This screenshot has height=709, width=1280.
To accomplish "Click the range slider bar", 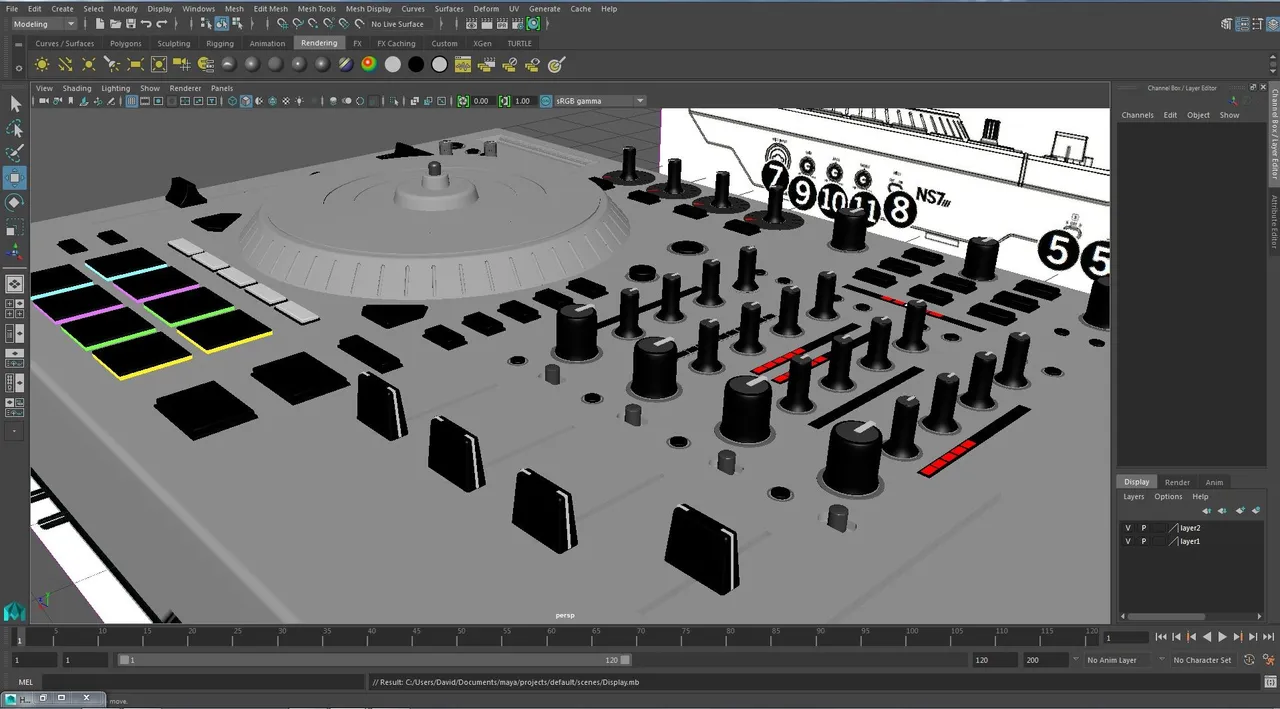I will click(x=375, y=660).
